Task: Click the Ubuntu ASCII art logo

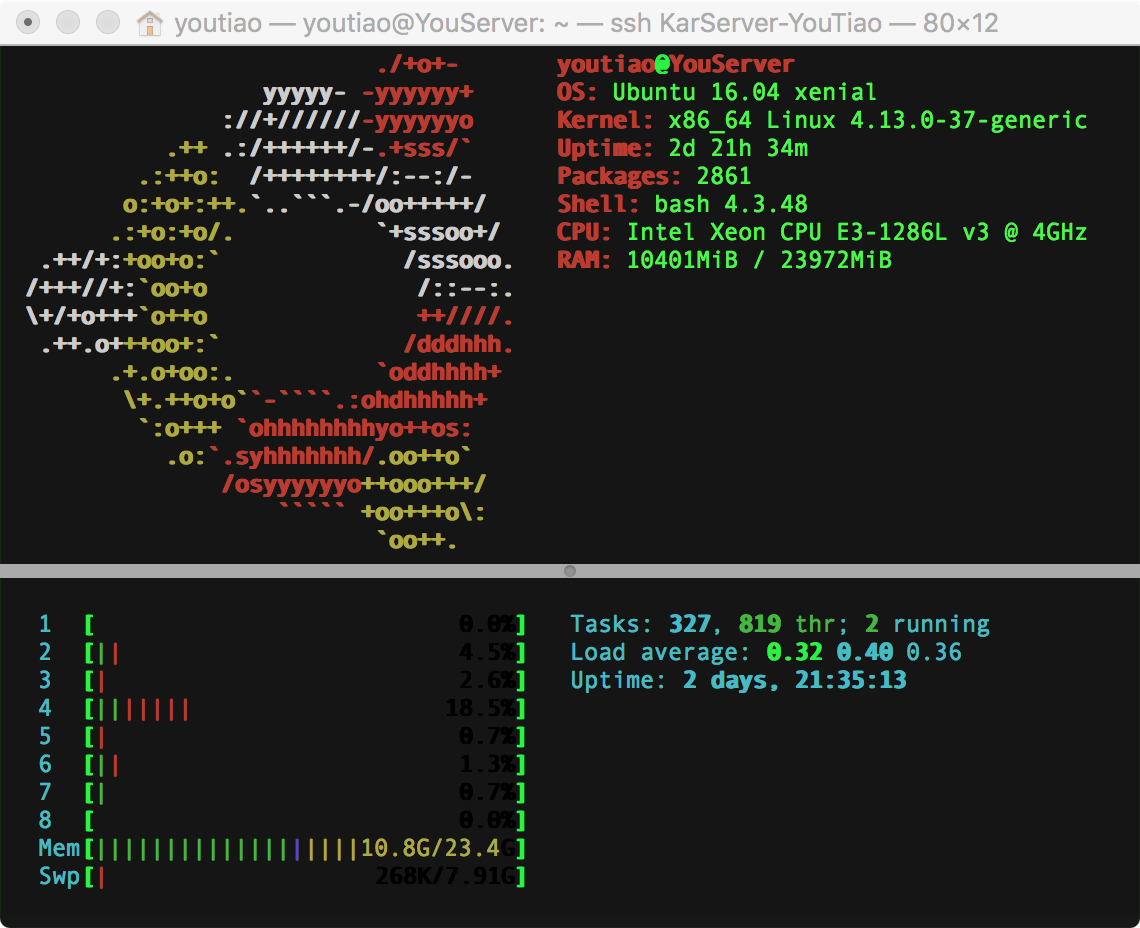Action: point(270,302)
